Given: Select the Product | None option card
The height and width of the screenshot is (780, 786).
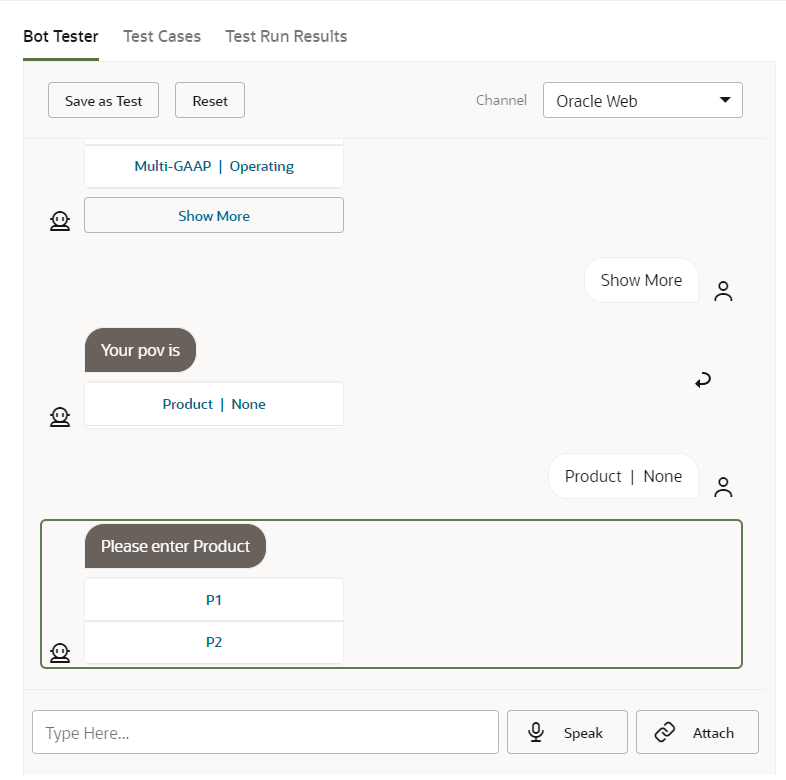Looking at the screenshot, I should pos(214,405).
